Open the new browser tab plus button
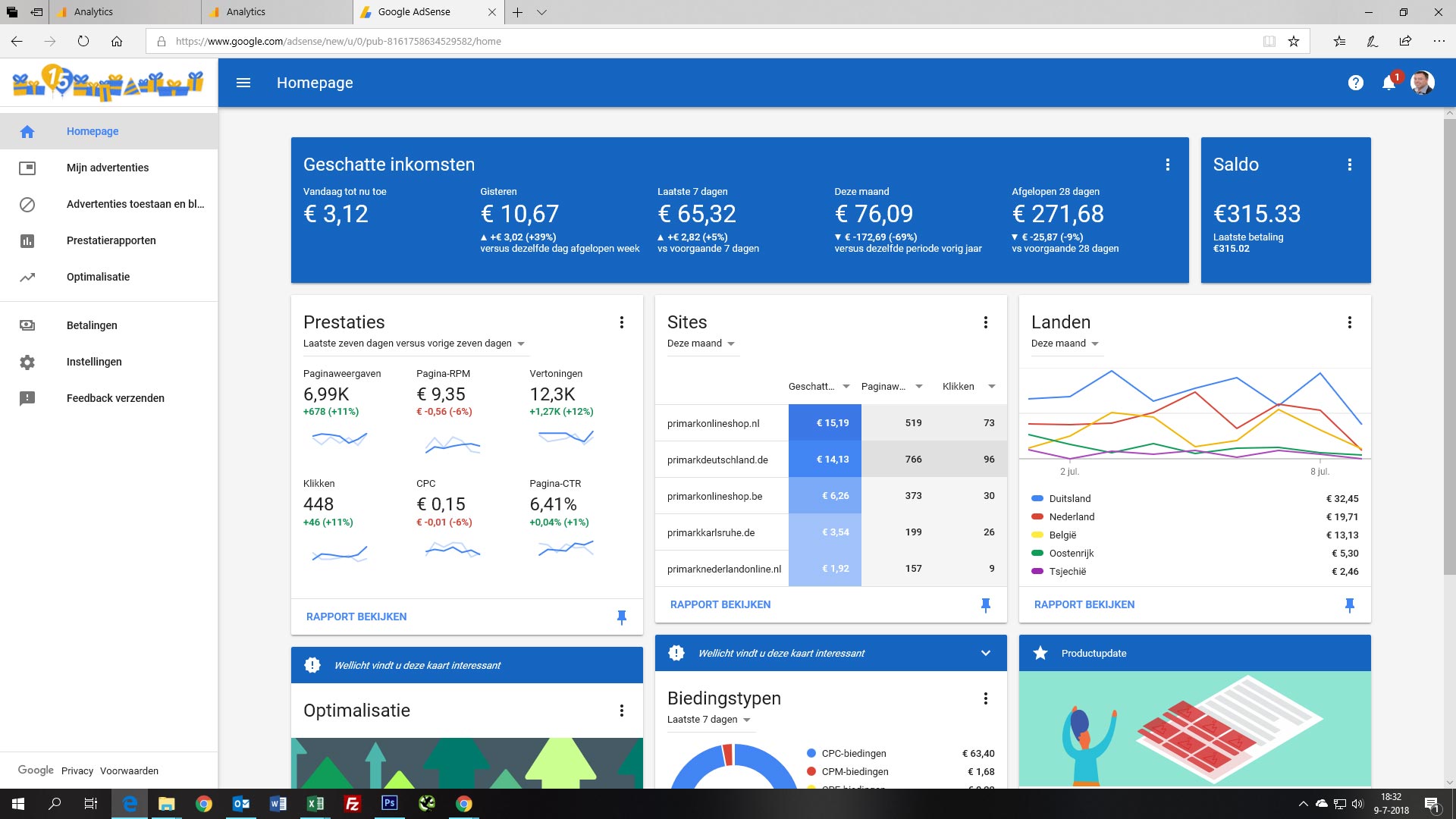Image resolution: width=1456 pixels, height=819 pixels. 517,12
